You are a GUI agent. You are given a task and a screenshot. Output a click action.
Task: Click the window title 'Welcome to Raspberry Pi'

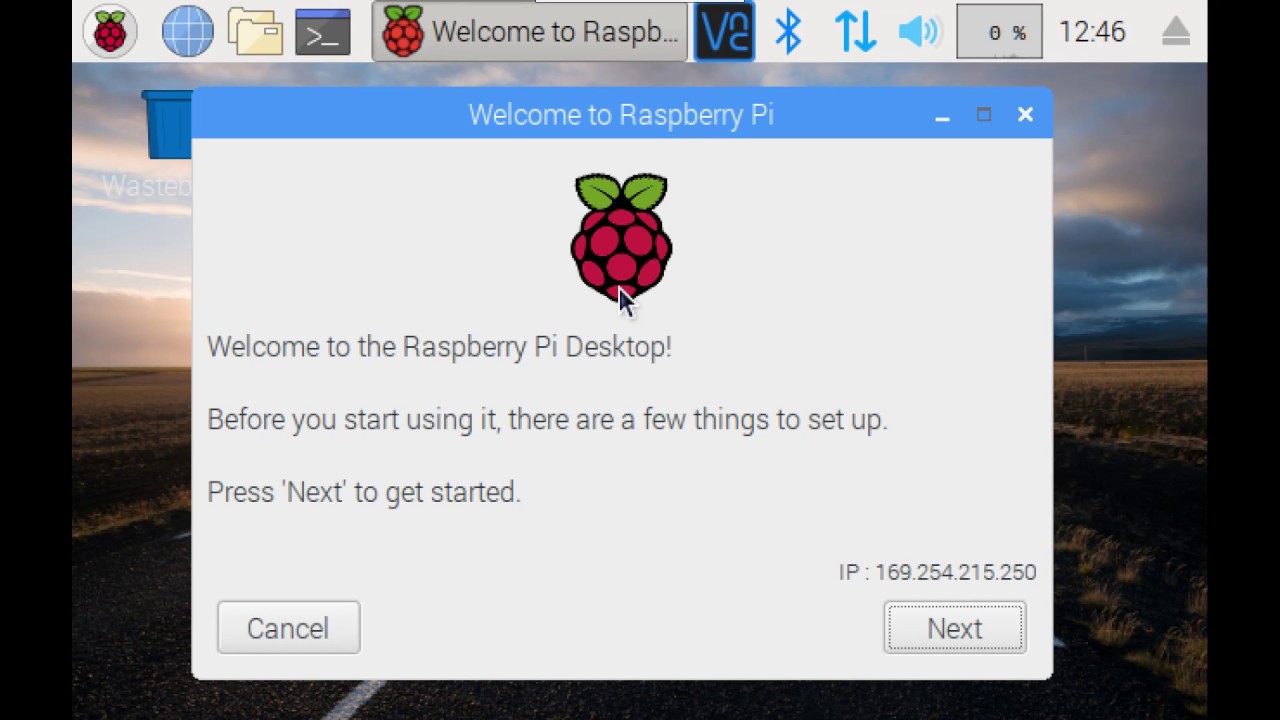(621, 115)
